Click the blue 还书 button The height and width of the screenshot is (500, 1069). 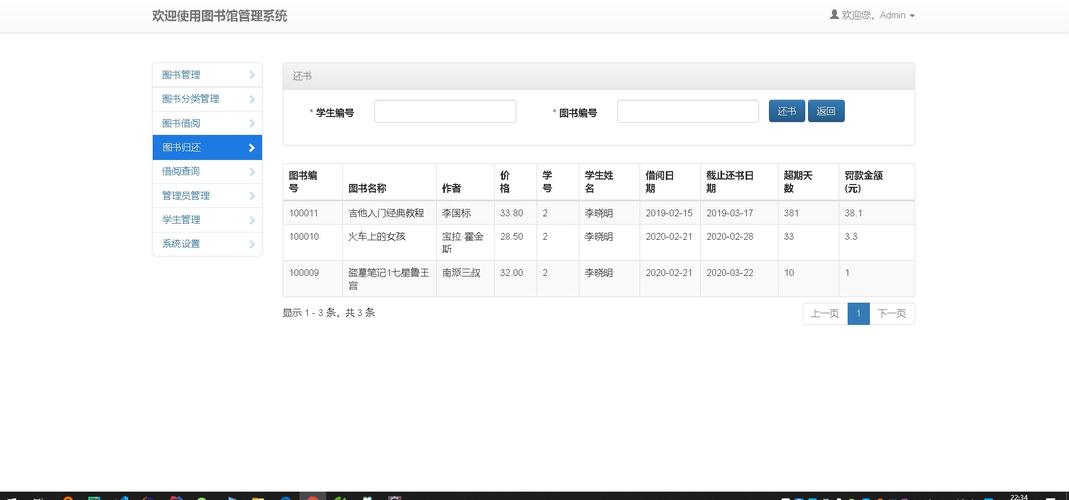(x=787, y=111)
